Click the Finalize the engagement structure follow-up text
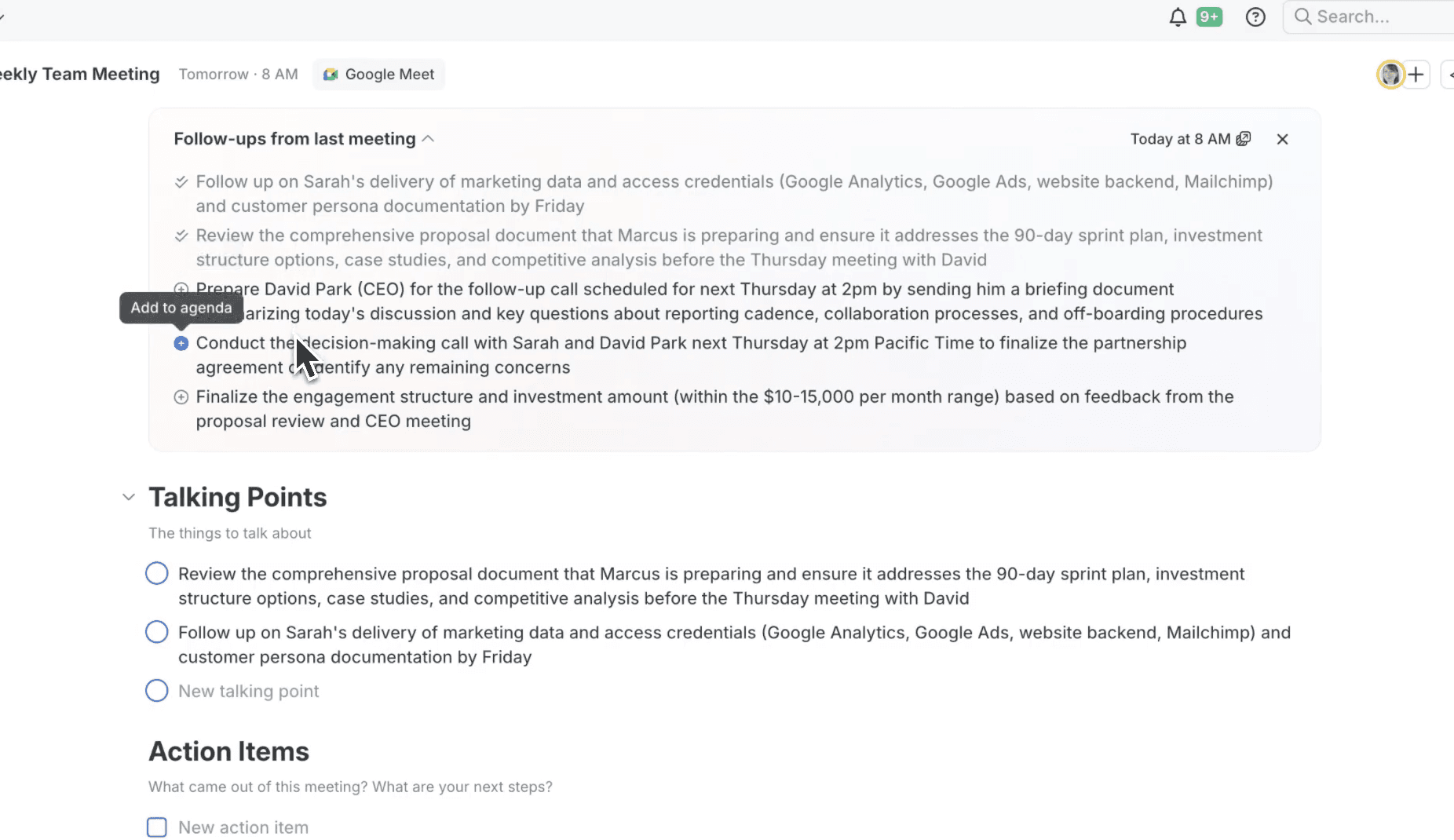 714,409
